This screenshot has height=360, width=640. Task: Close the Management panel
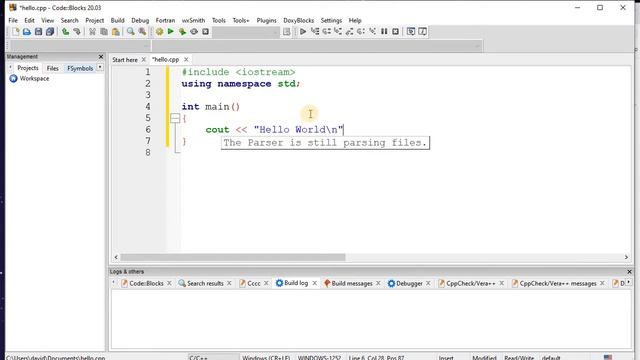pyautogui.click(x=101, y=56)
